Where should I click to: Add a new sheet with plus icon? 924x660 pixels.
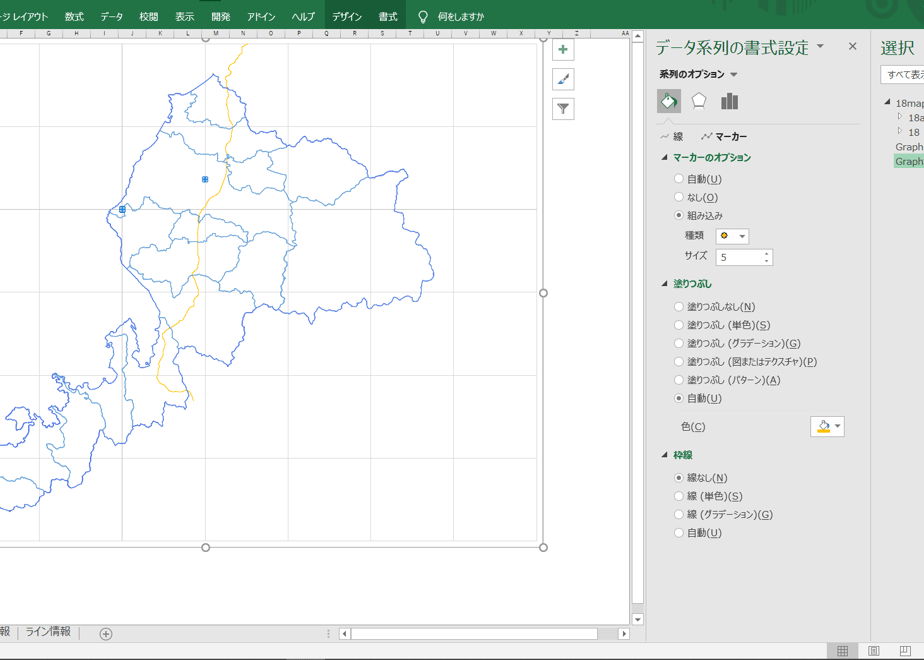106,634
